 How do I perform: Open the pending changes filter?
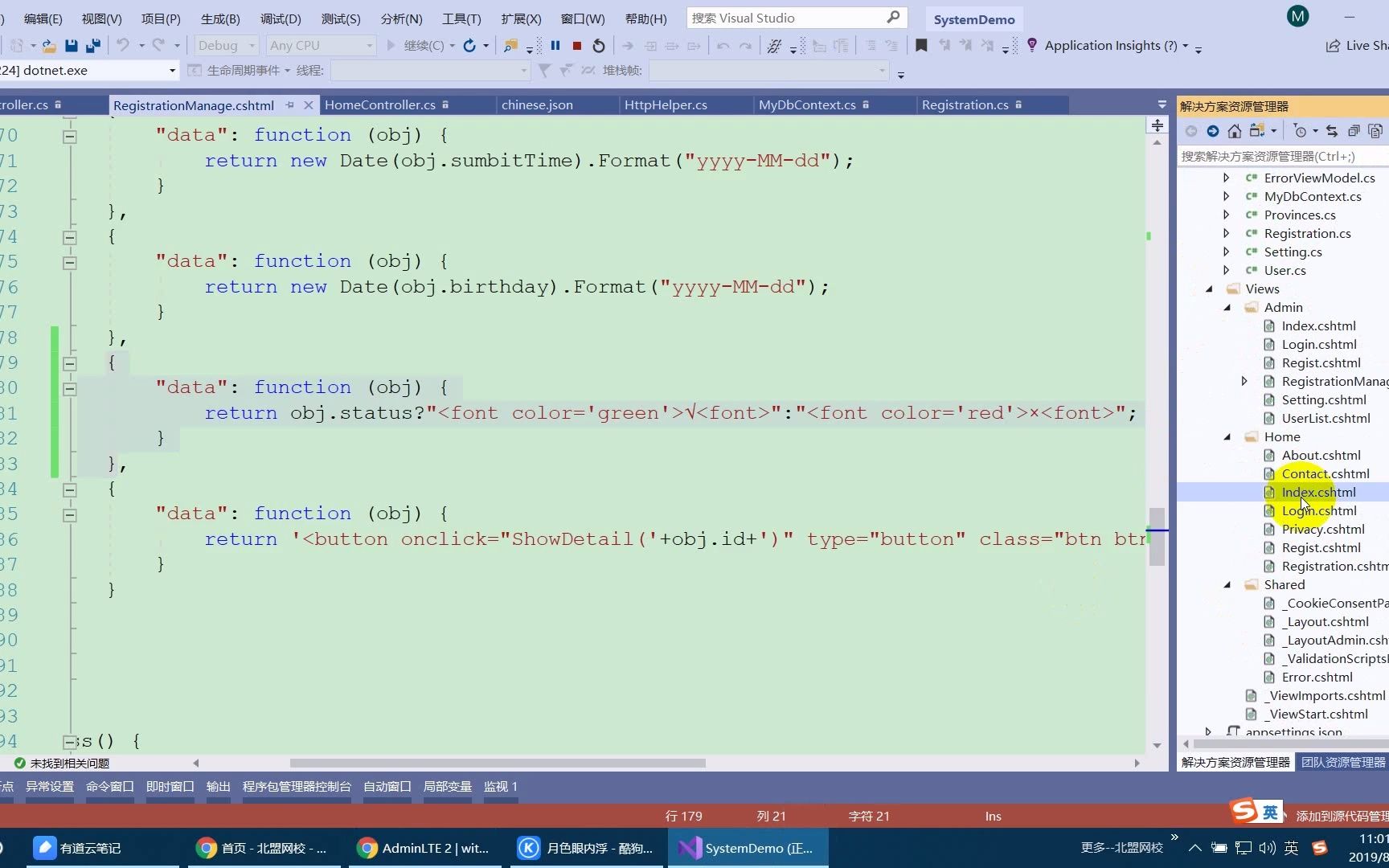1300,131
